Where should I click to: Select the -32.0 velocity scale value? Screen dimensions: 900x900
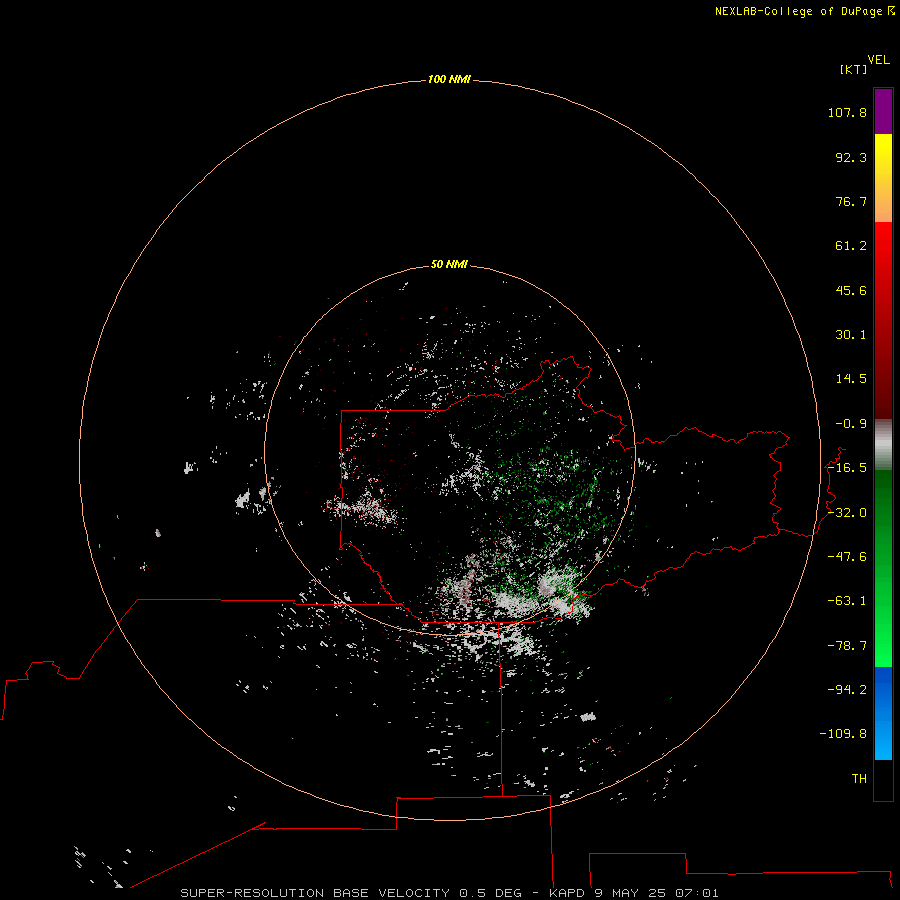[847, 513]
